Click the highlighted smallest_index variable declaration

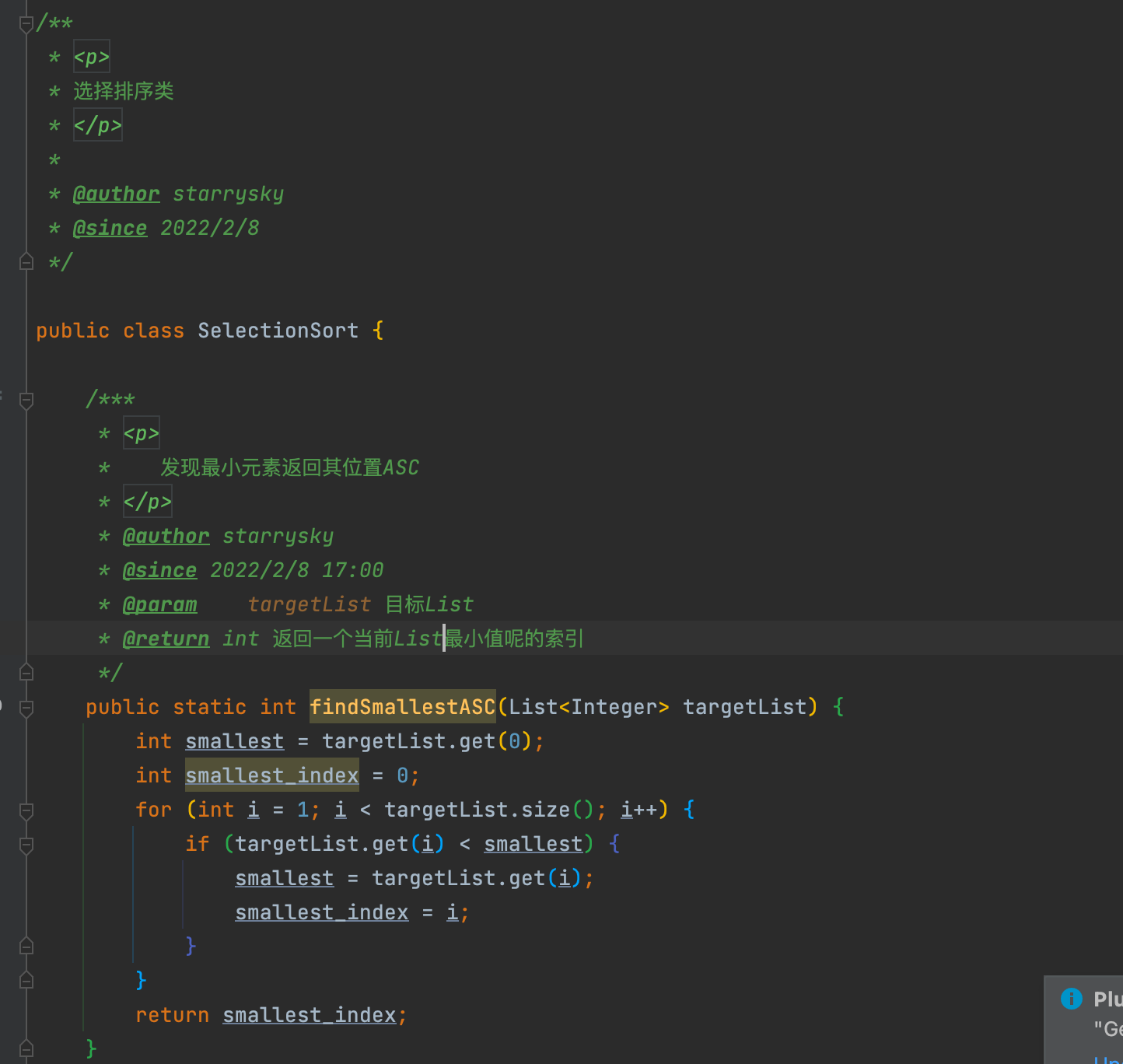[x=271, y=775]
